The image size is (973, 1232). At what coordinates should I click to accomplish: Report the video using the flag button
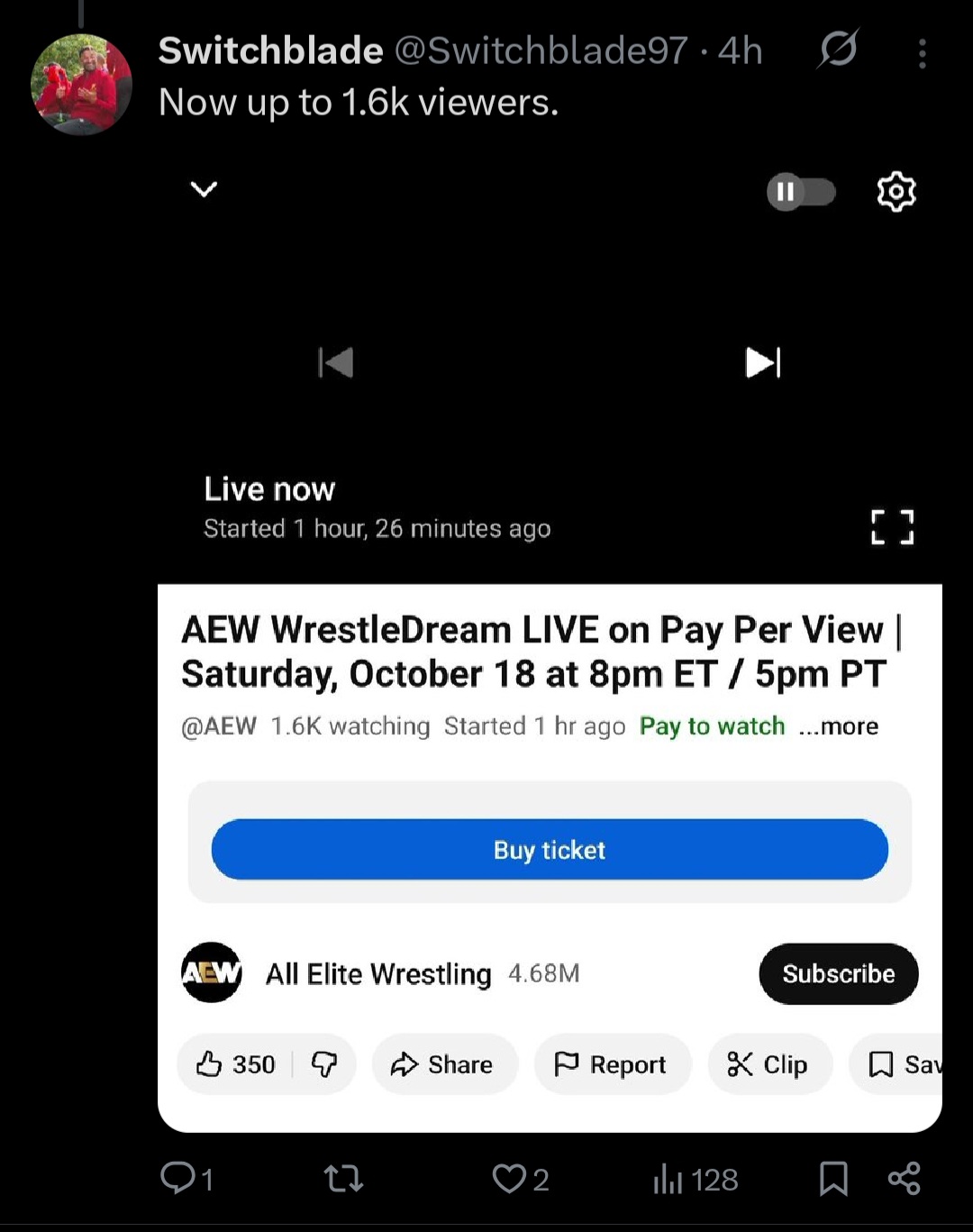click(x=613, y=1064)
